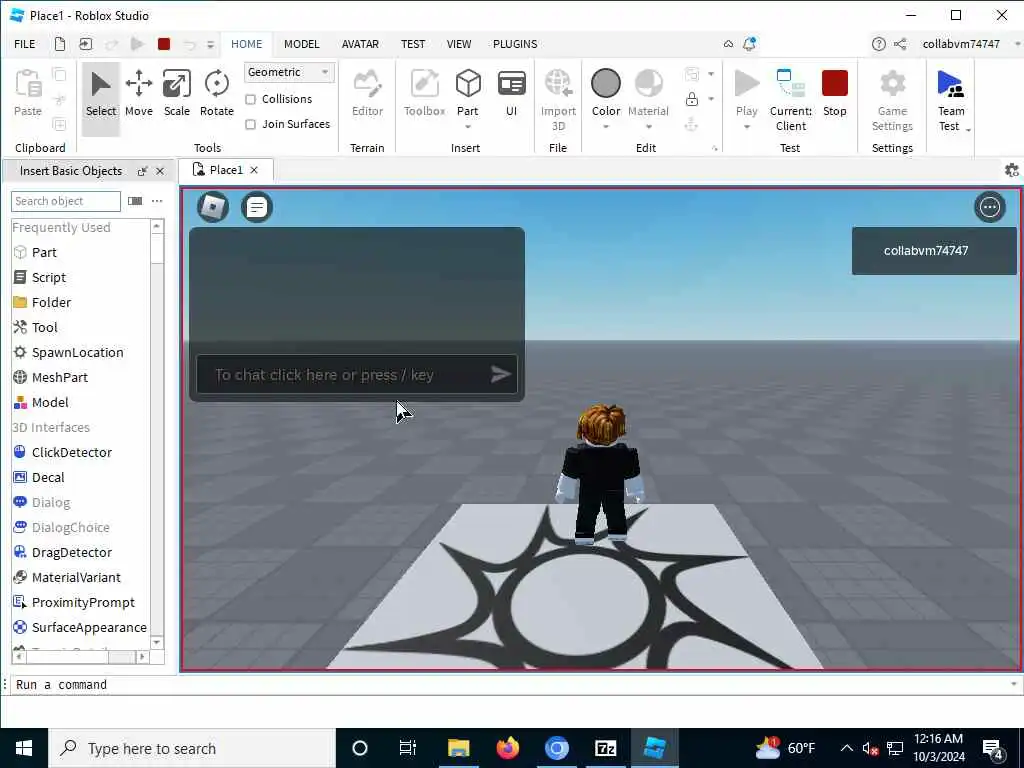The image size is (1024, 768).
Task: Choose the Move tool
Action: point(138,94)
